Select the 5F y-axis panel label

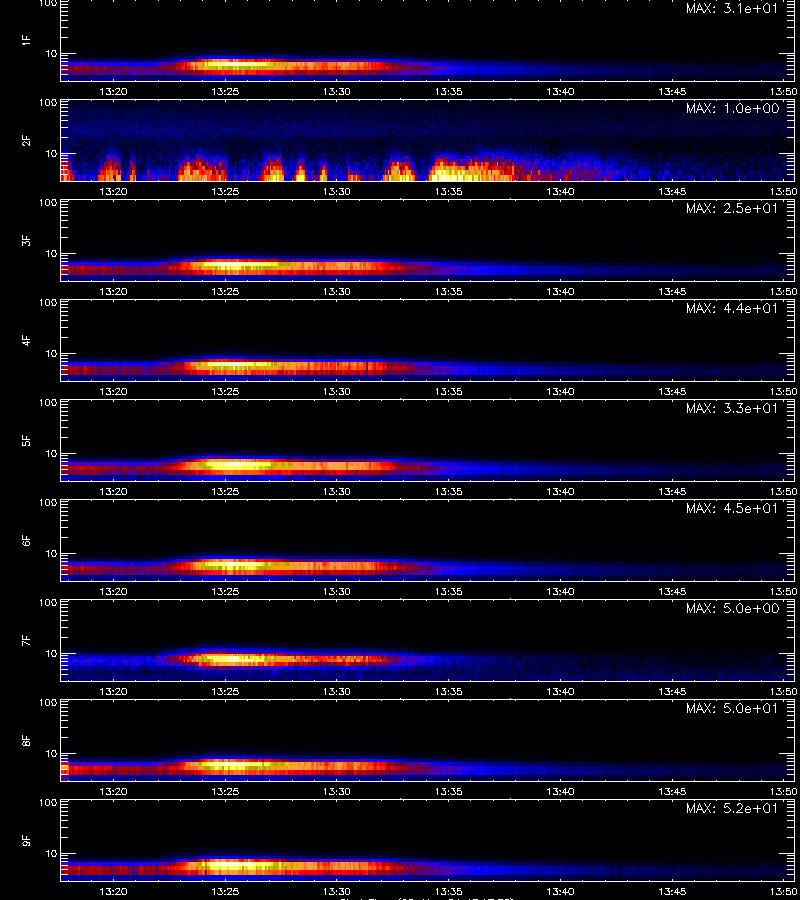tap(26, 440)
